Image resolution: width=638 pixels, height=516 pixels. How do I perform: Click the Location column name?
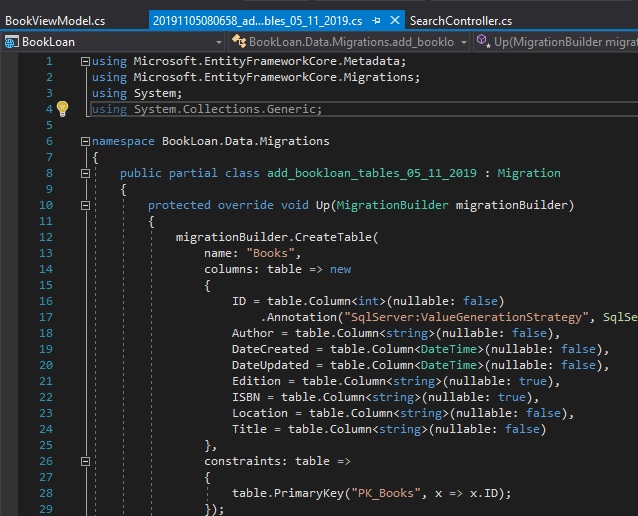click(x=260, y=413)
